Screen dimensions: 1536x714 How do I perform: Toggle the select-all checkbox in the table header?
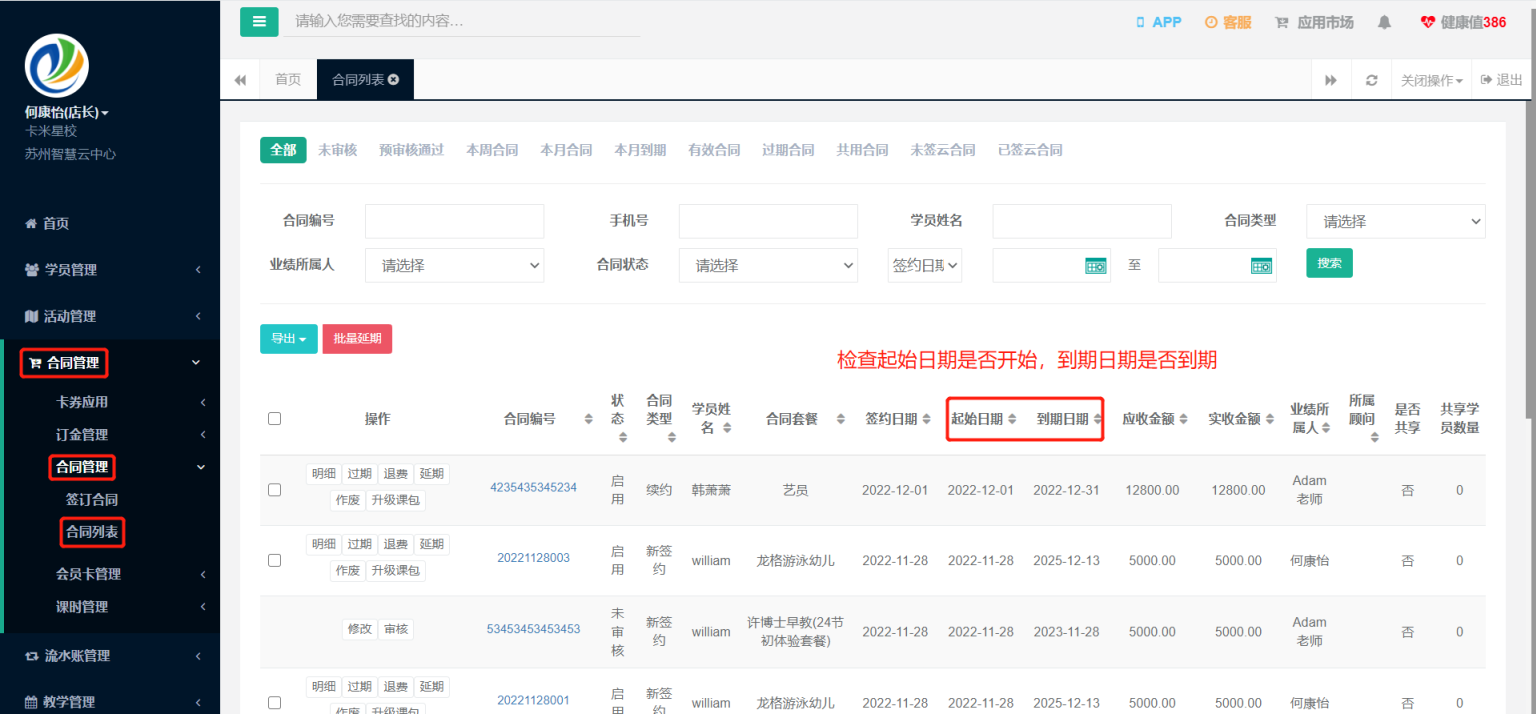274,419
